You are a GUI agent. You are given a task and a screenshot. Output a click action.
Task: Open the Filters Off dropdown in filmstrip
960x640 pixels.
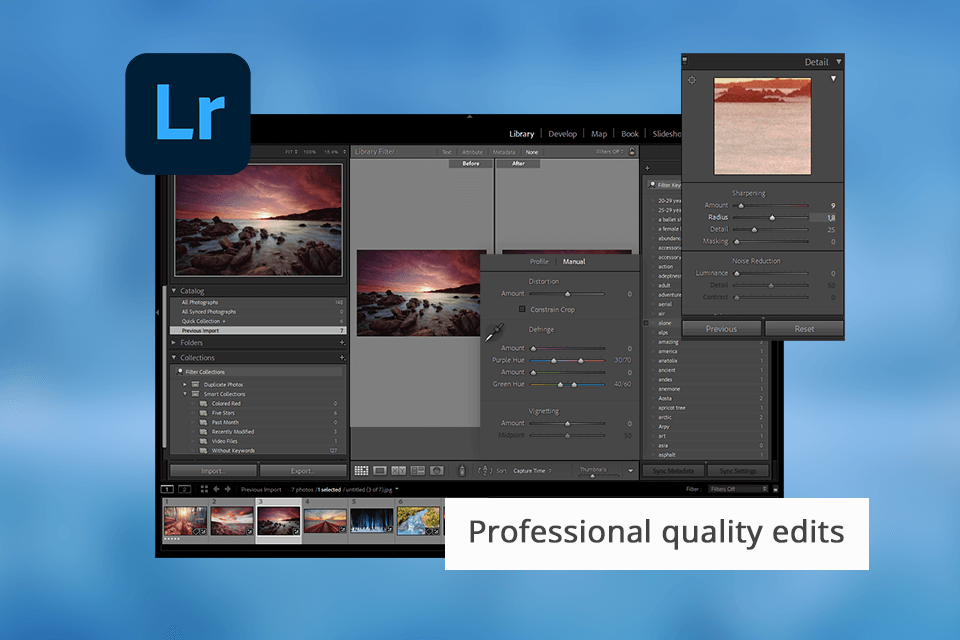[738, 489]
